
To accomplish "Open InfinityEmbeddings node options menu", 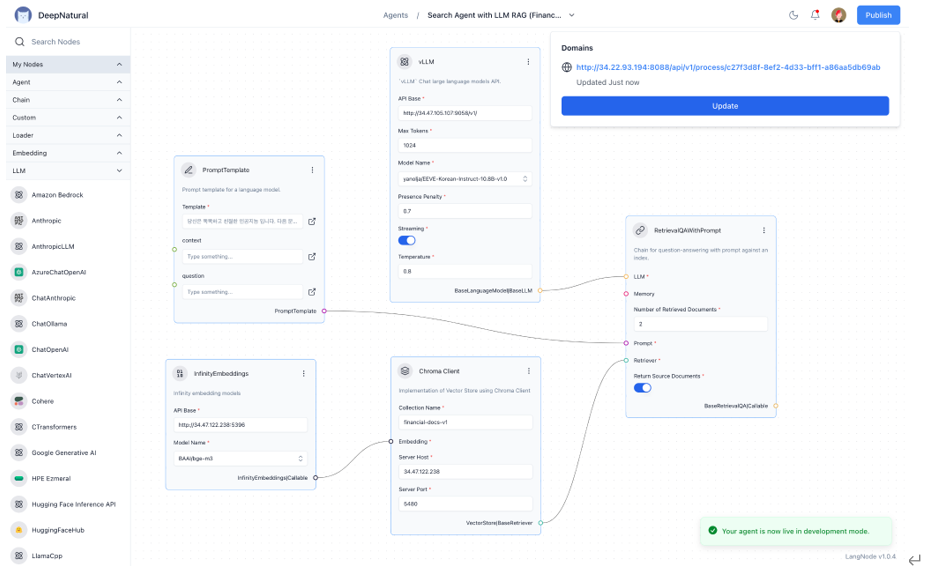I will coord(304,374).
